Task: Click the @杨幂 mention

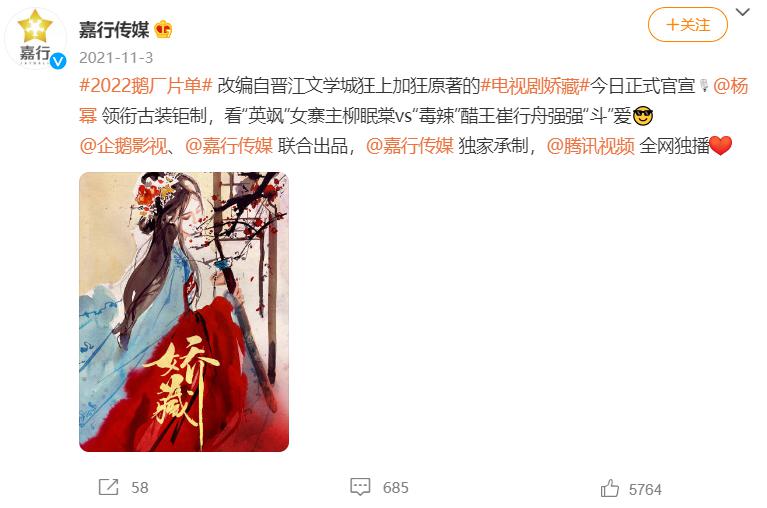Action: click(x=731, y=86)
